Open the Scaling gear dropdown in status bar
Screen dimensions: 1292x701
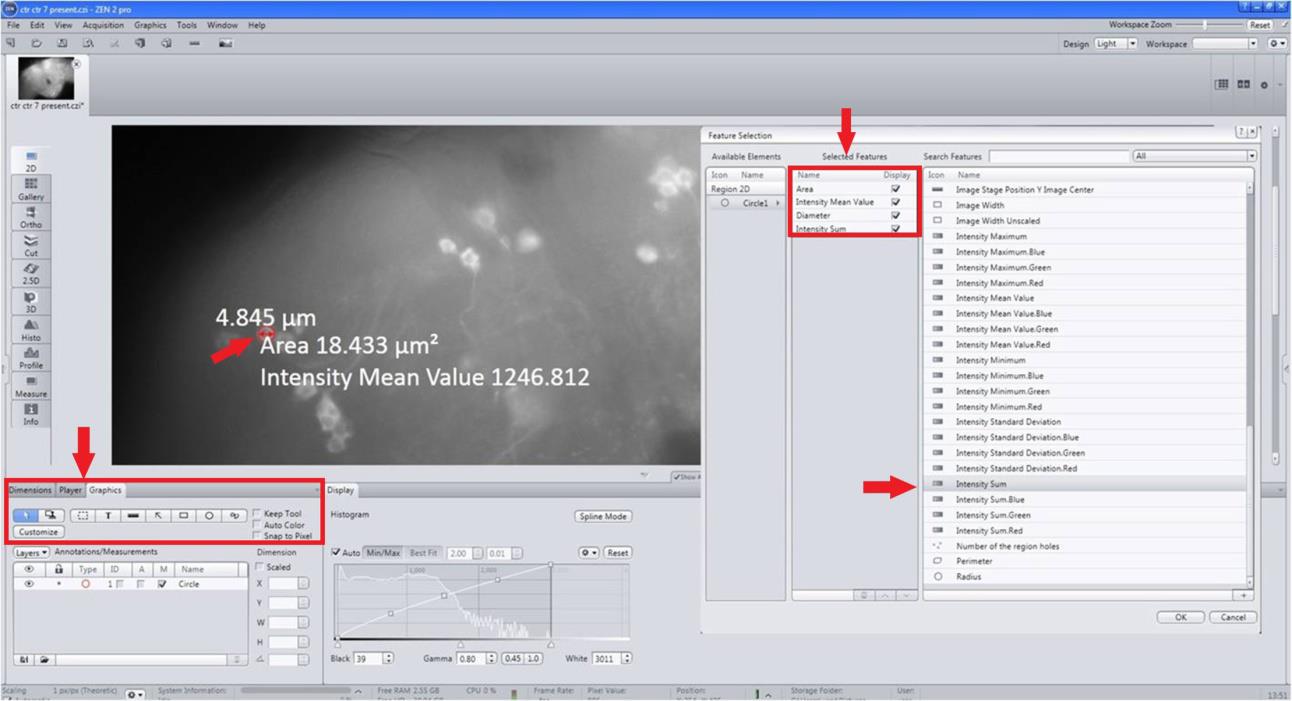click(x=135, y=693)
